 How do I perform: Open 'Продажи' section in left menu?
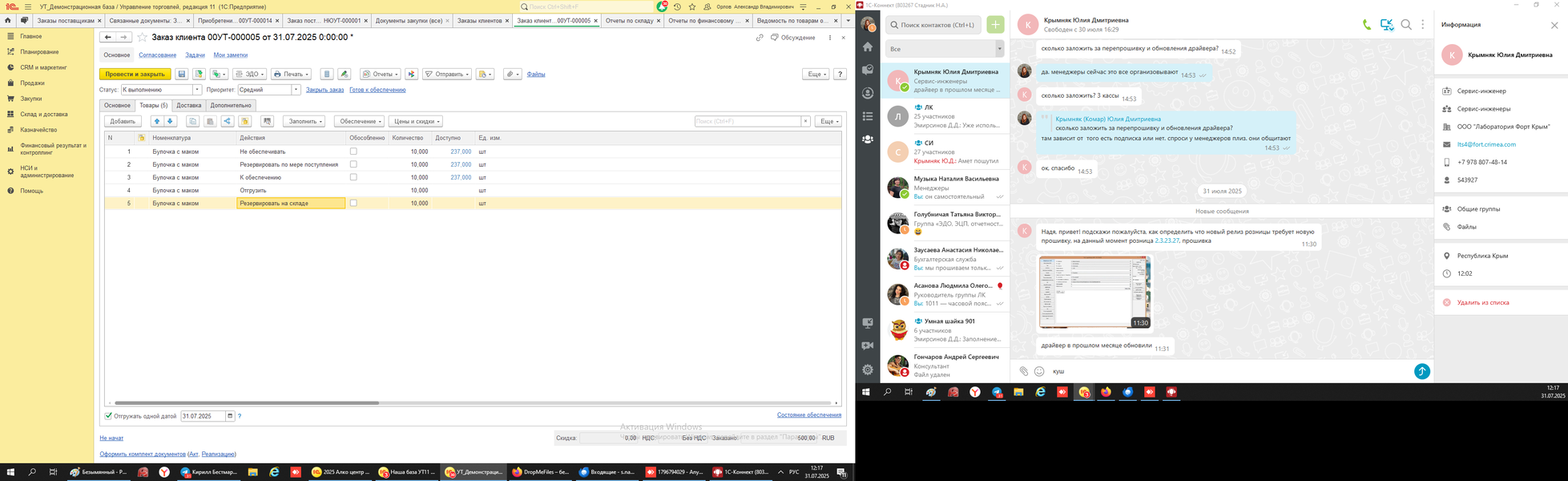32,83
